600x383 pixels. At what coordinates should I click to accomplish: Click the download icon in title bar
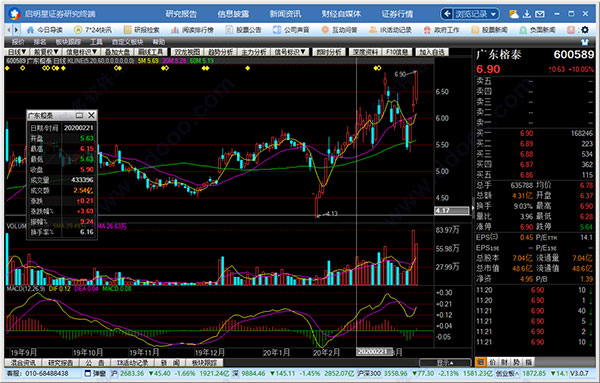[527, 14]
